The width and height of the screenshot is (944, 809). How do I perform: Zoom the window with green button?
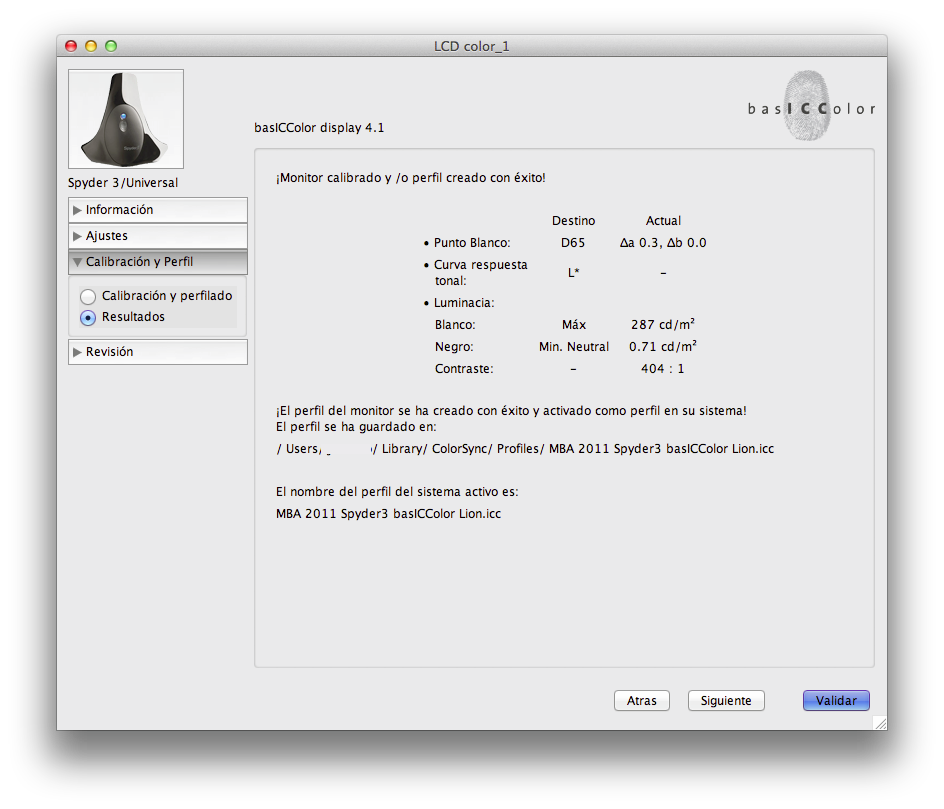tap(111, 46)
